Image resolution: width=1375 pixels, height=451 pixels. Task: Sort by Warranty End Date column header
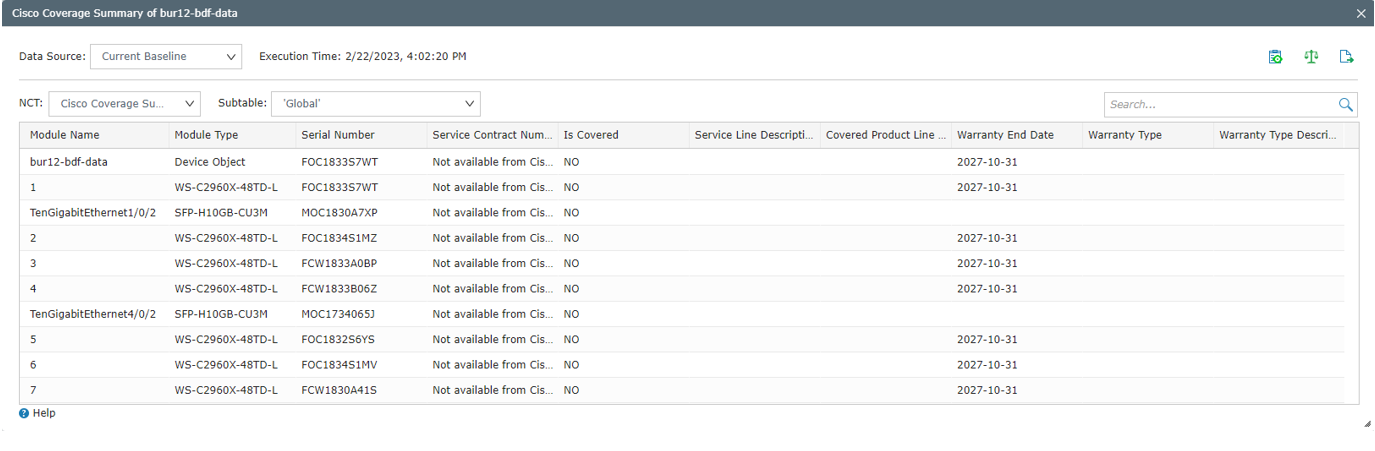1005,135
